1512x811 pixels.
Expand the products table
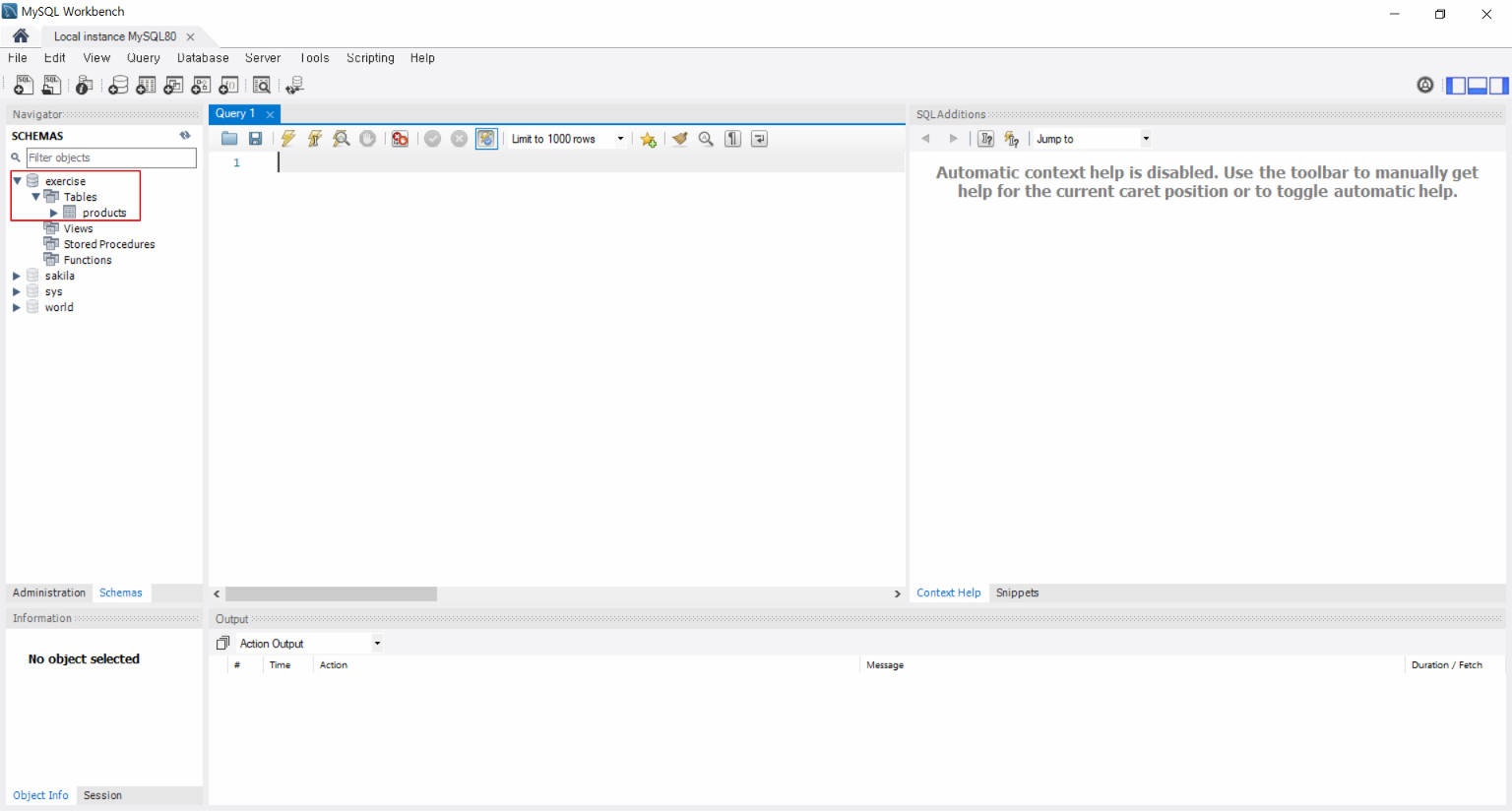(54, 213)
